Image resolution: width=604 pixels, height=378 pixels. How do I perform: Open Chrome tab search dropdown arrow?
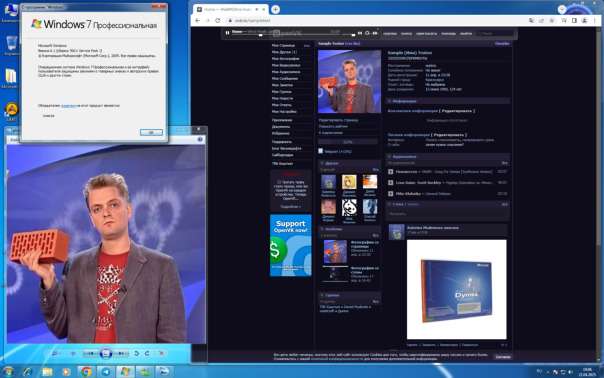point(562,9)
